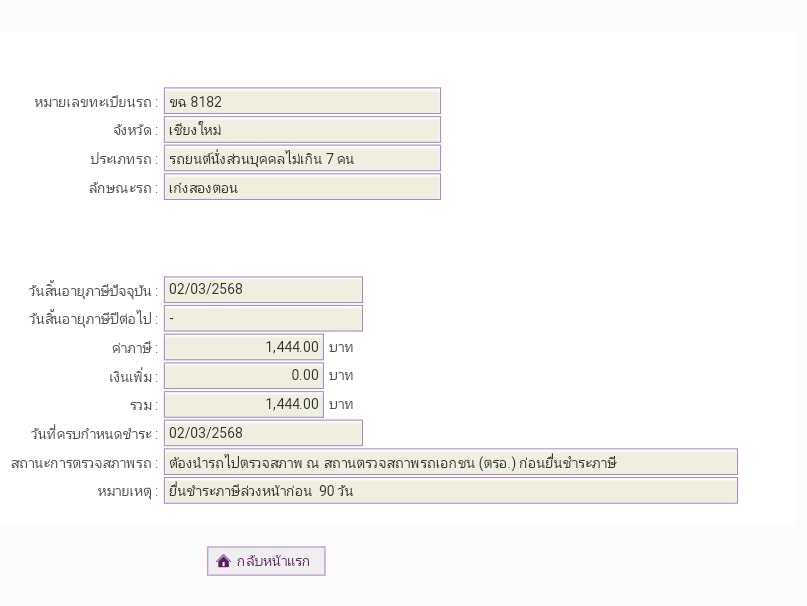
Task: Click the label วันที่ครบกำหนดชำระ
Action: (x=94, y=435)
